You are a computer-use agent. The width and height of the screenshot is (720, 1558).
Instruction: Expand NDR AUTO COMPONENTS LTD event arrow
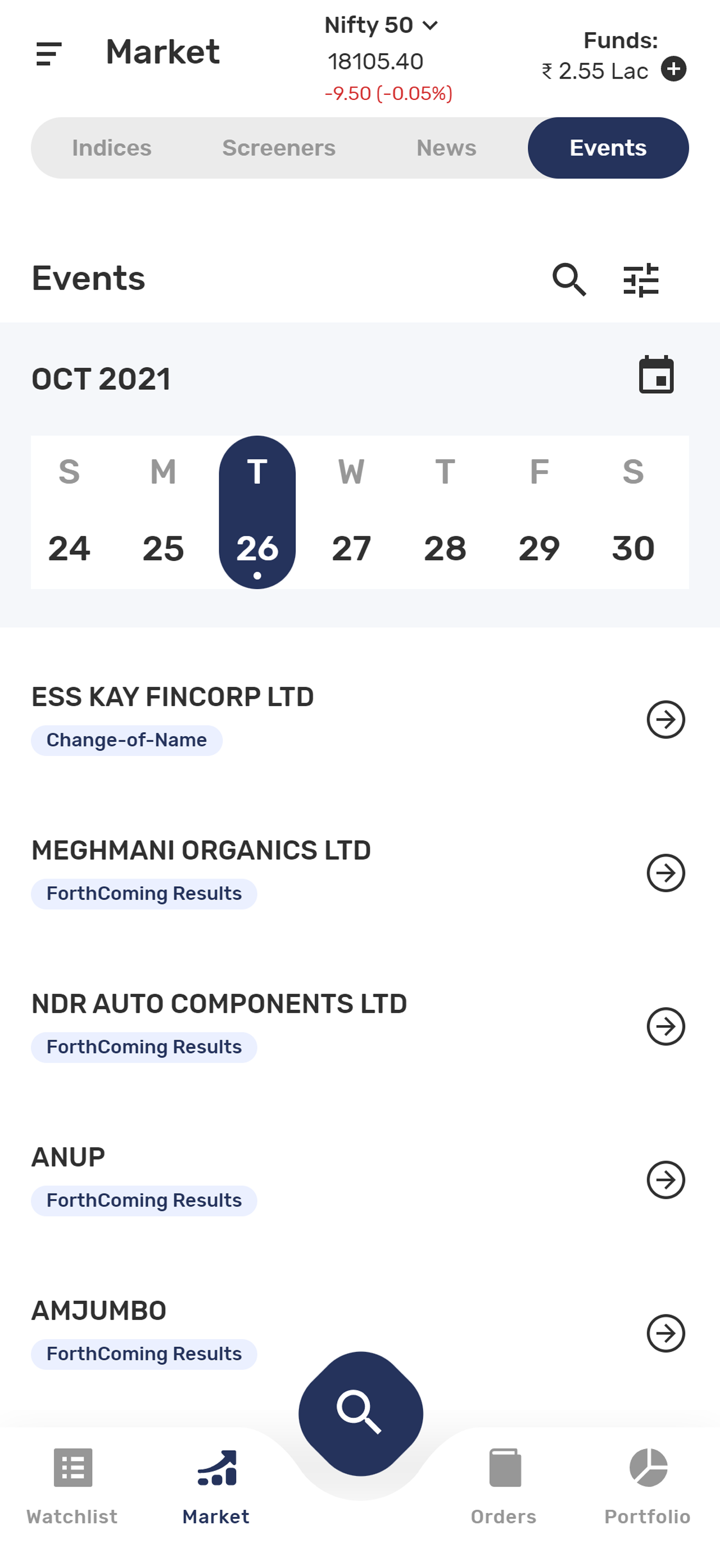pos(665,1026)
